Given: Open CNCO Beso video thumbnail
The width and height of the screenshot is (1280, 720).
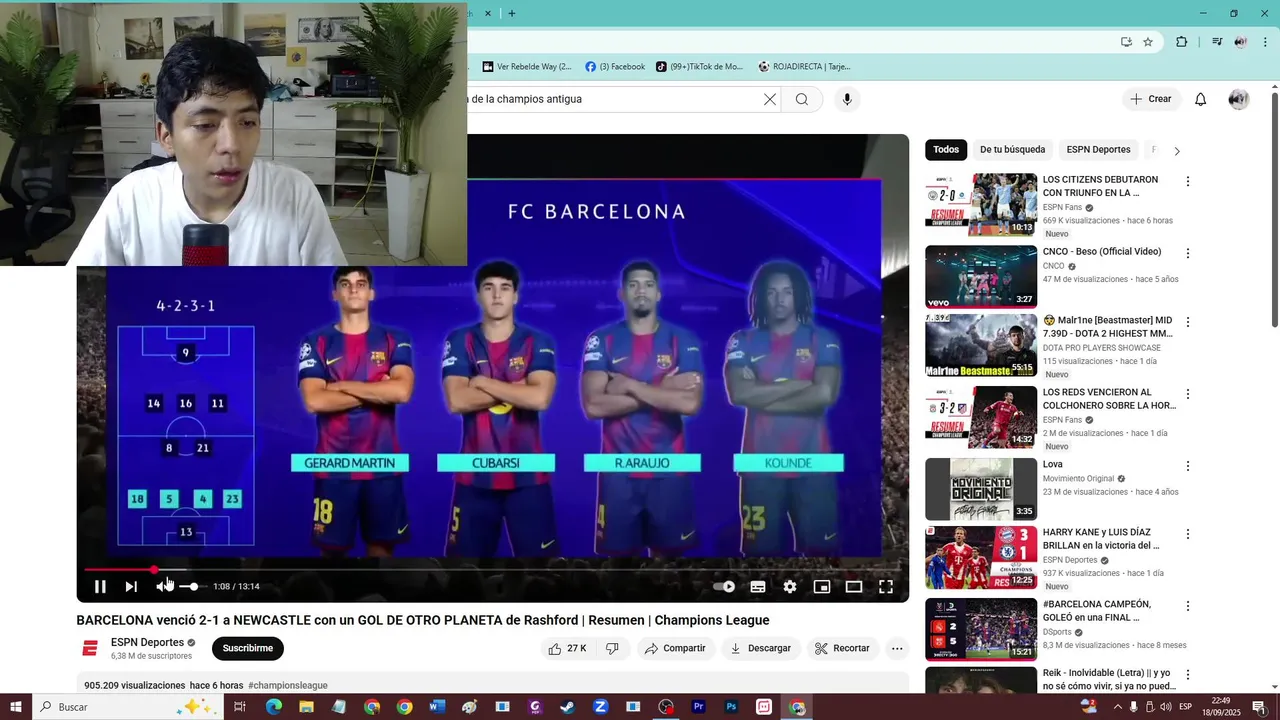Looking at the screenshot, I should coord(981,277).
